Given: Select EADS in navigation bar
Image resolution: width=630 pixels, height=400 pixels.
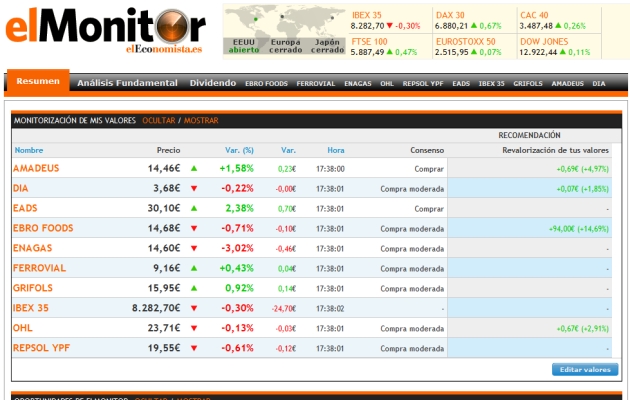Looking at the screenshot, I should (x=461, y=84).
